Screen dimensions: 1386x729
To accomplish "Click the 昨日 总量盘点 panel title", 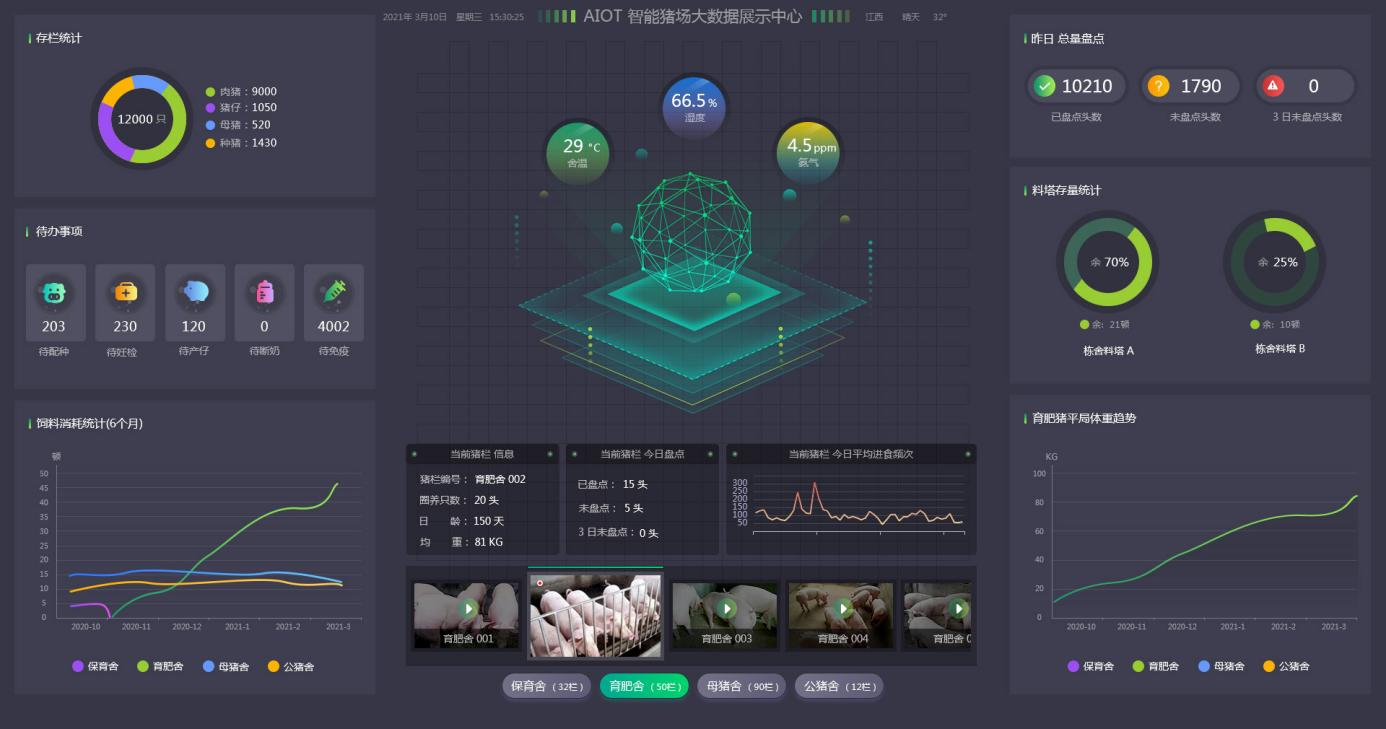I will [x=1068, y=38].
